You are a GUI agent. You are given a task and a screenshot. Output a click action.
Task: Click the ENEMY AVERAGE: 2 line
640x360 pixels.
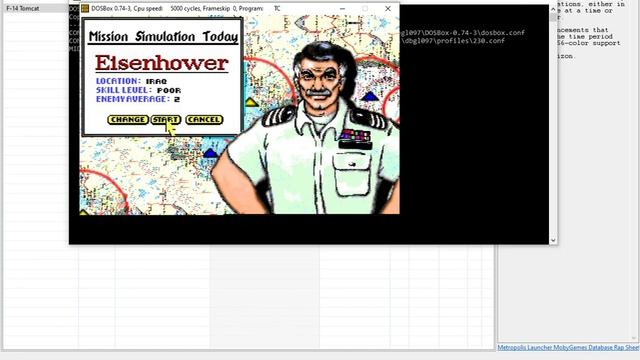[138, 99]
